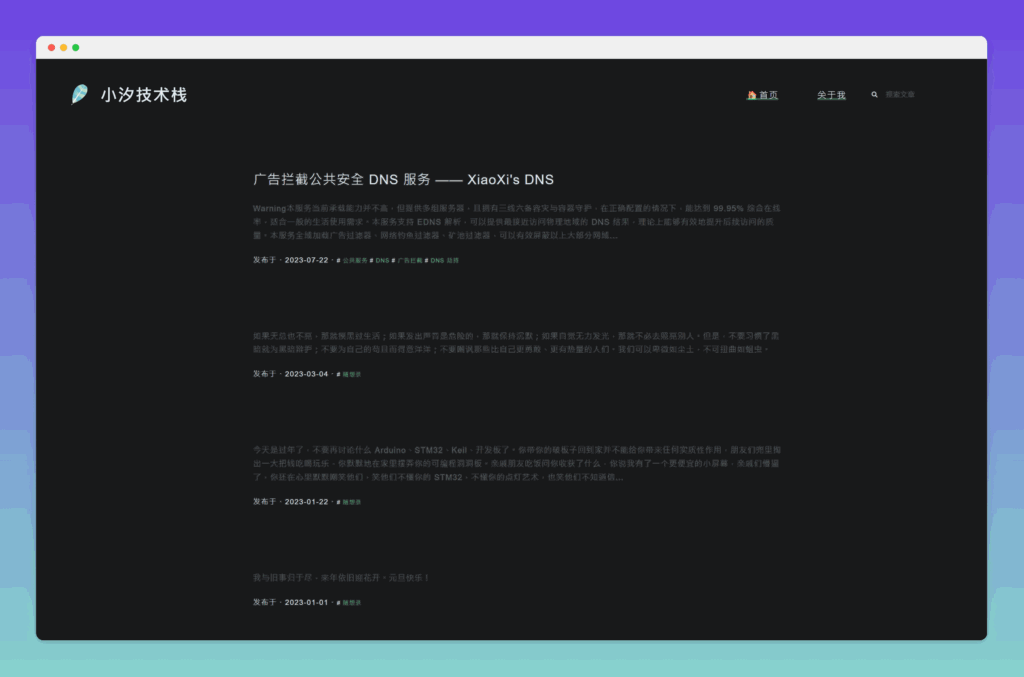1024x677 pixels.
Task: Open the blog homepage via the site title
Action: tap(146, 95)
